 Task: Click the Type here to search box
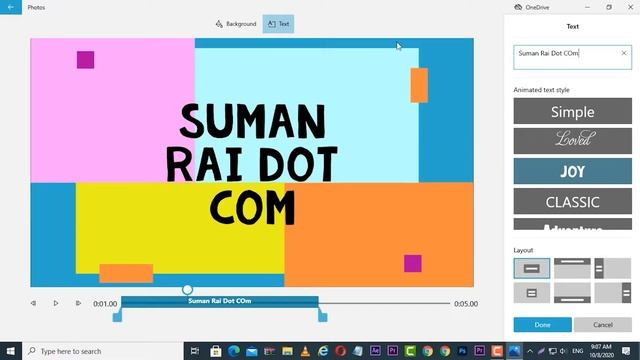[x=102, y=351]
